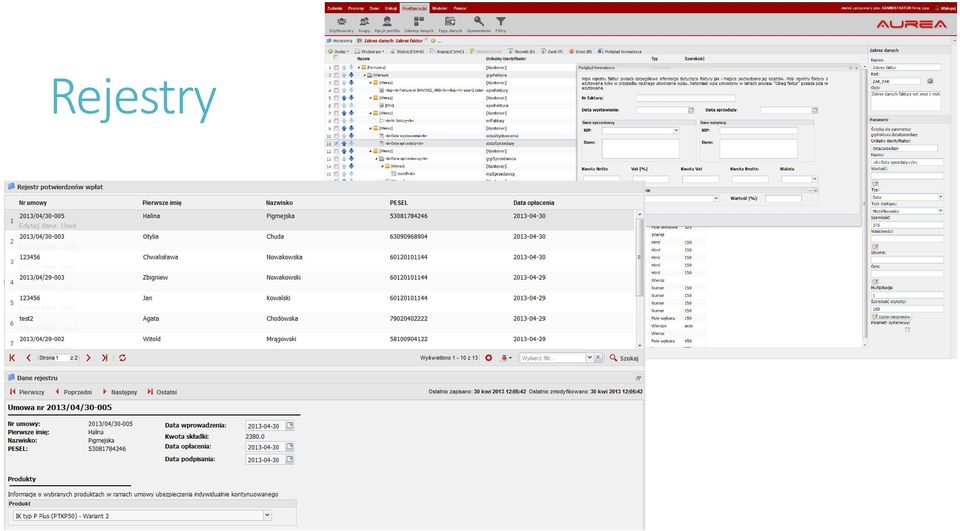960x531 pixels.
Task: Move row 2 down with blue arrow in Aurea tree
Action: pyautogui.click(x=351, y=75)
